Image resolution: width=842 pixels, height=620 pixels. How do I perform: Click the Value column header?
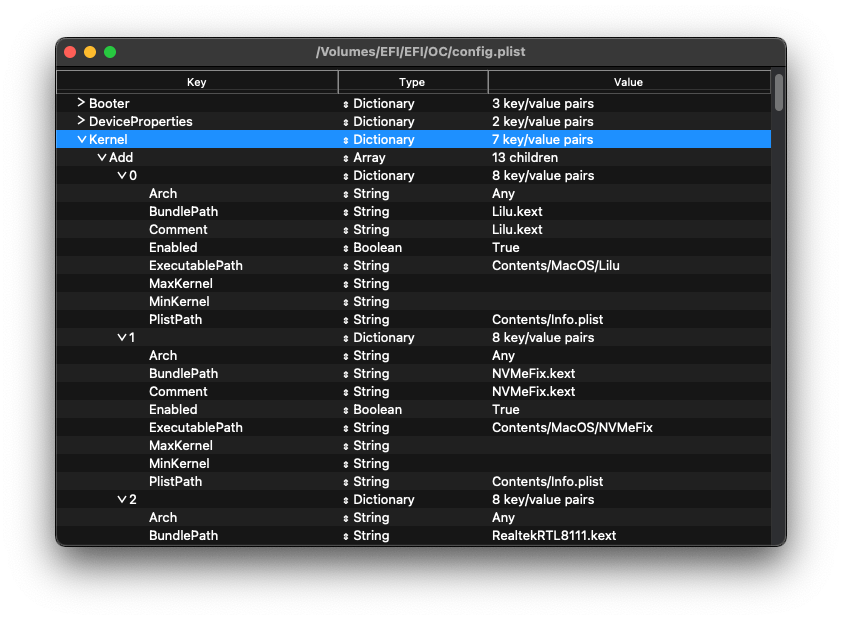pyautogui.click(x=629, y=82)
